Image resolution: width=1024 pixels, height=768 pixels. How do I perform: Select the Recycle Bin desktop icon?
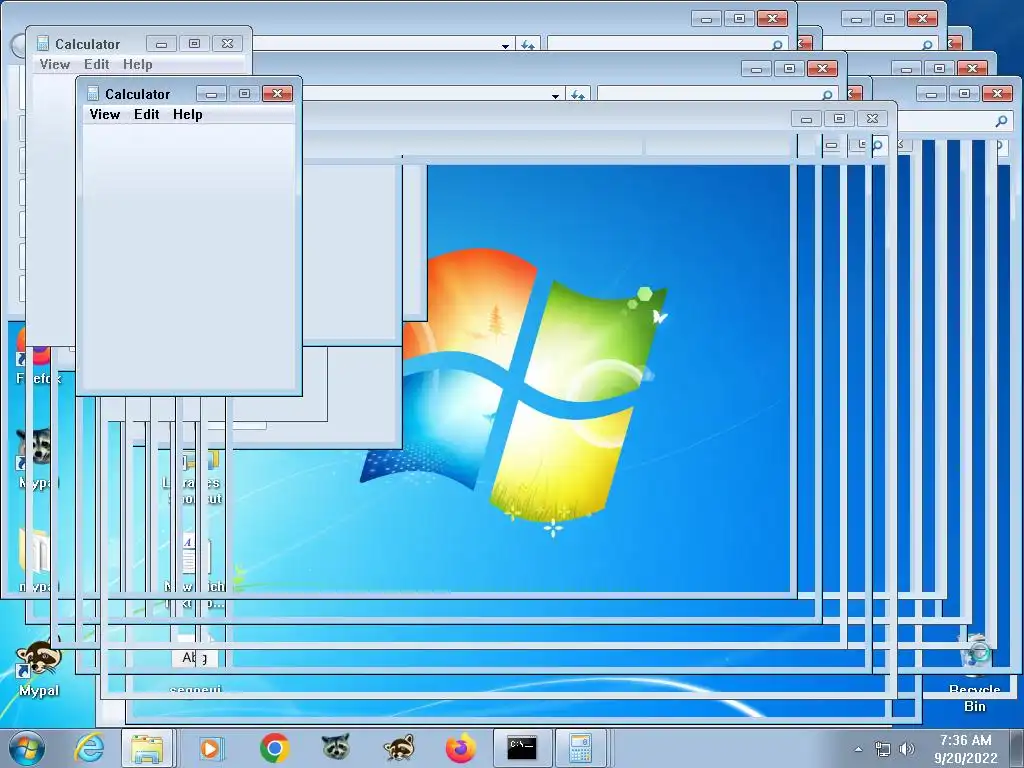tap(975, 673)
